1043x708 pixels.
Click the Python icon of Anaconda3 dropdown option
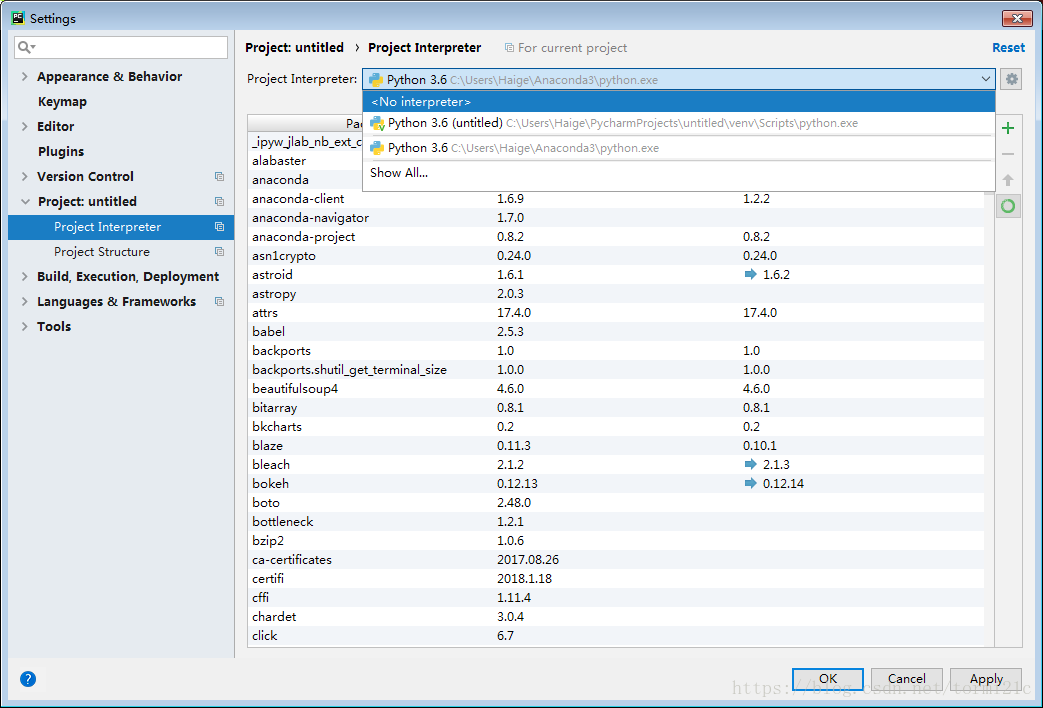[x=377, y=148]
